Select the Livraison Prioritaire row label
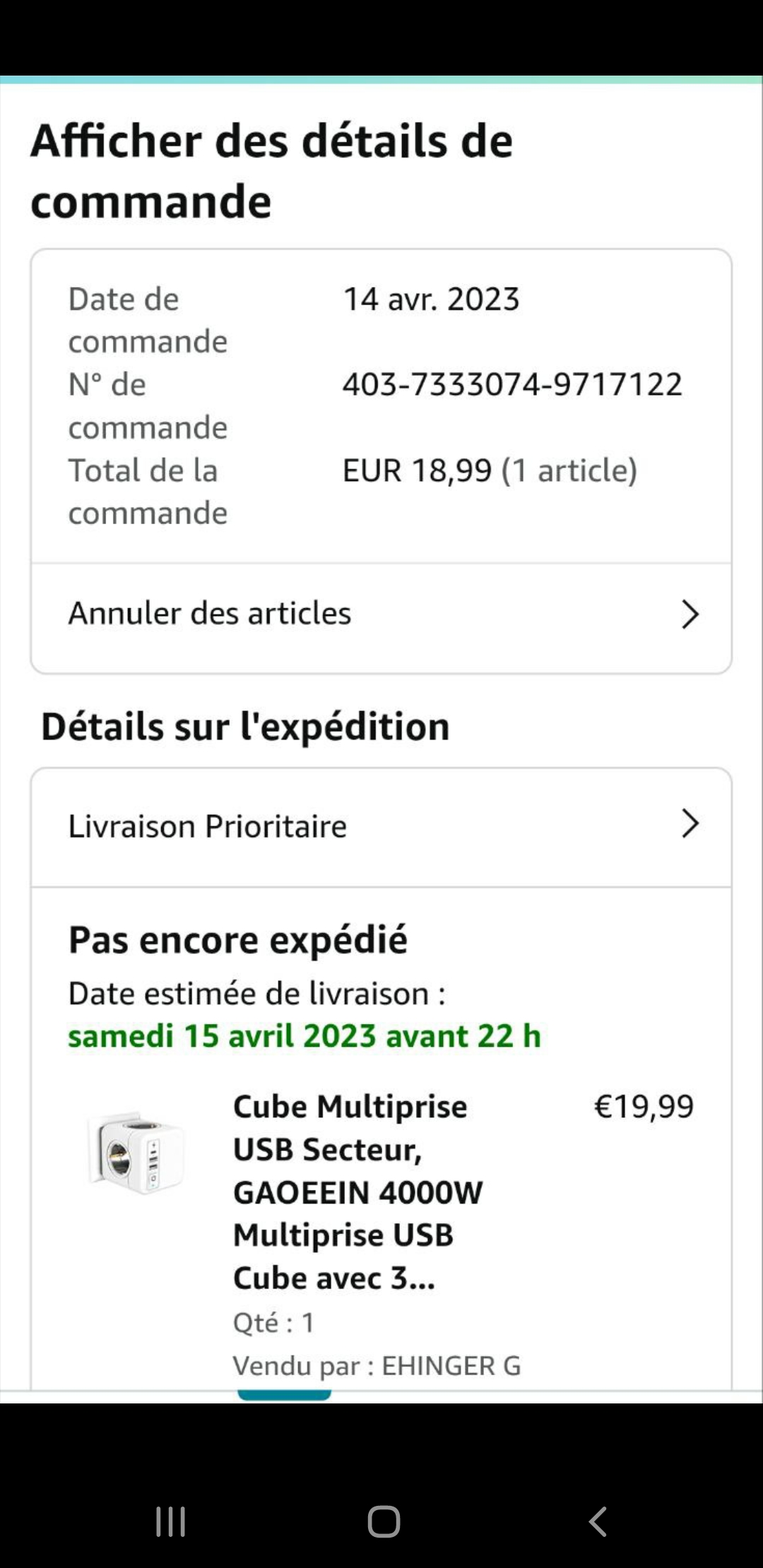763x1568 pixels. point(208,826)
